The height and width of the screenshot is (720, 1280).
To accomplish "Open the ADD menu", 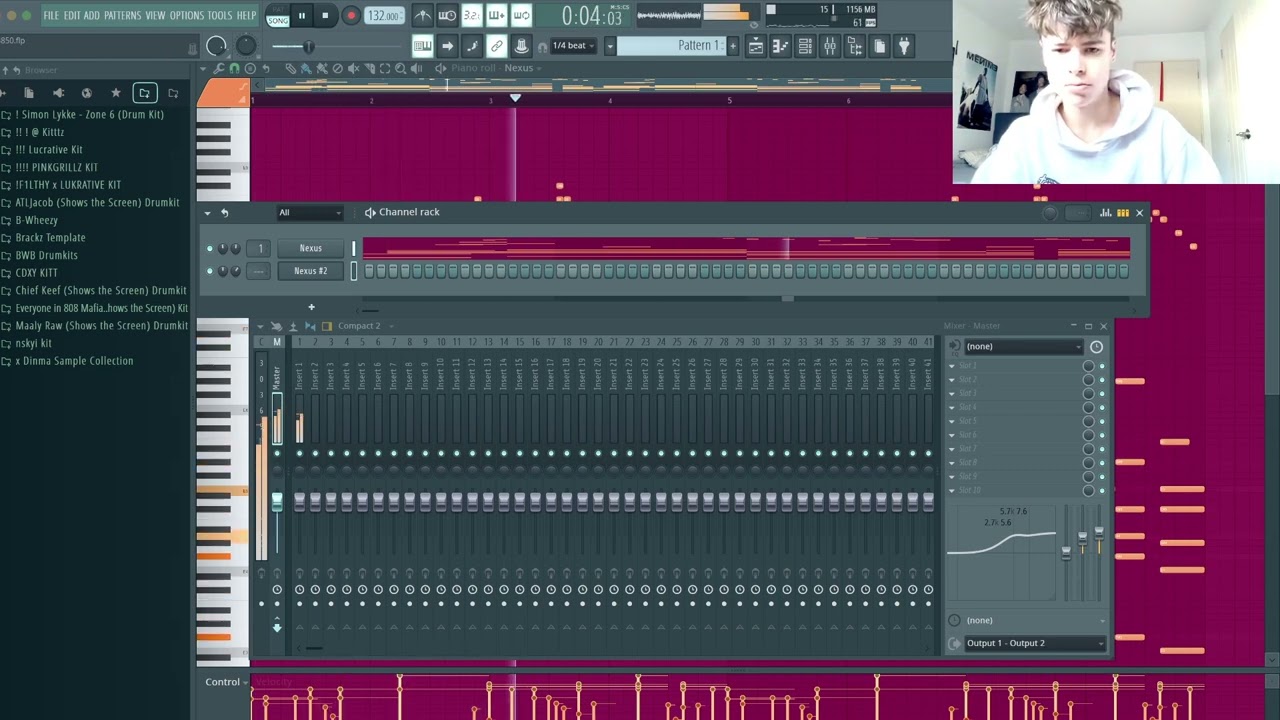I will [x=92, y=15].
